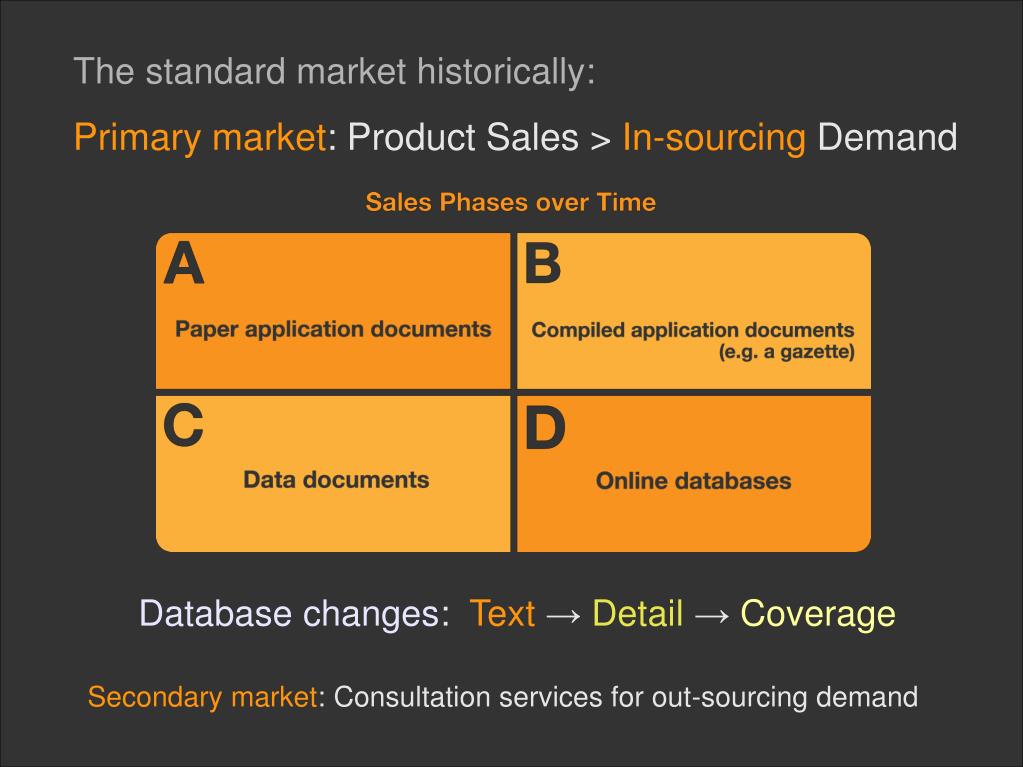Image resolution: width=1023 pixels, height=767 pixels.
Task: Click the large letter B label
Action: [543, 263]
